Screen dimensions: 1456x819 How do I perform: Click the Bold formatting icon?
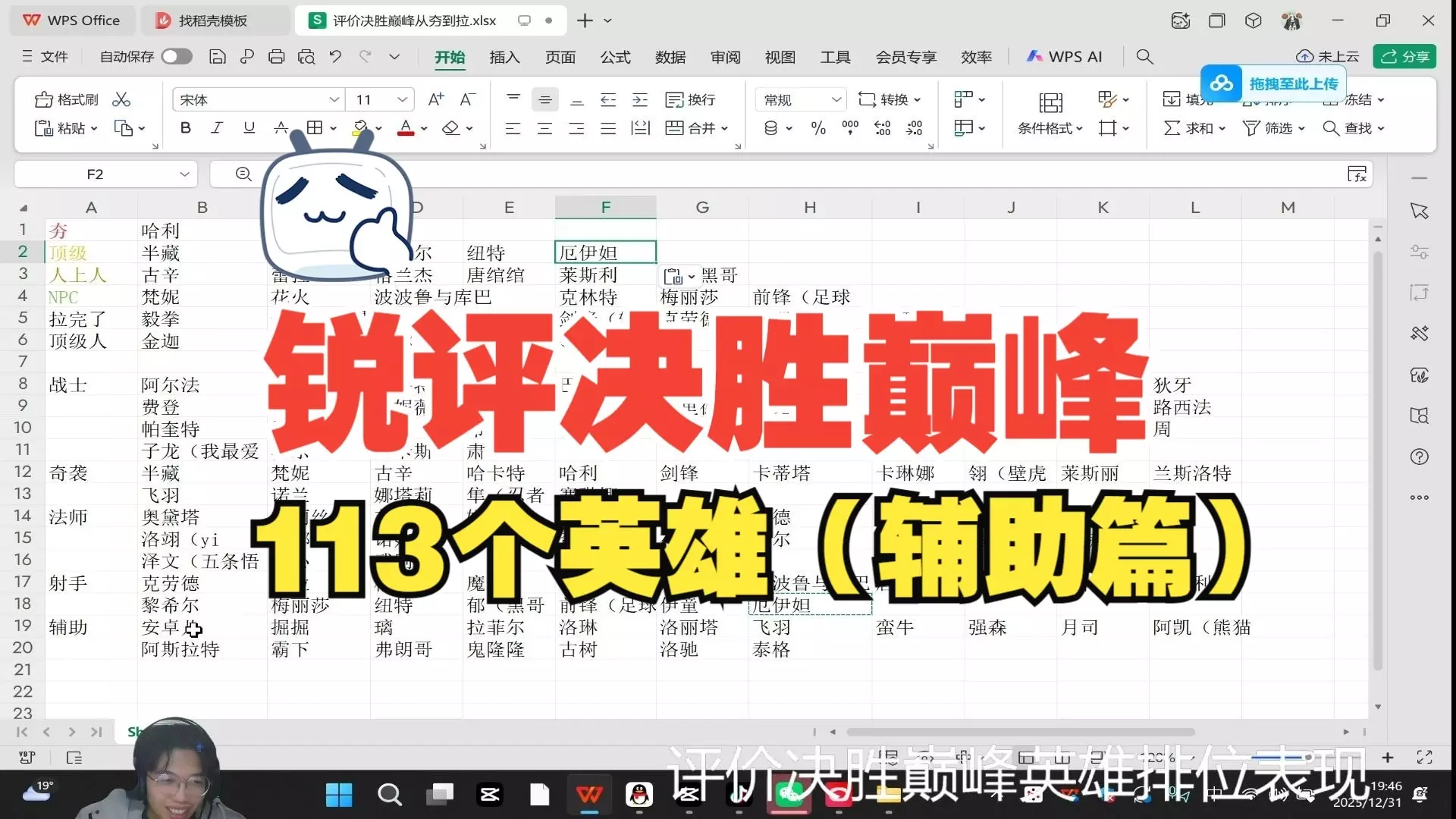click(x=186, y=128)
